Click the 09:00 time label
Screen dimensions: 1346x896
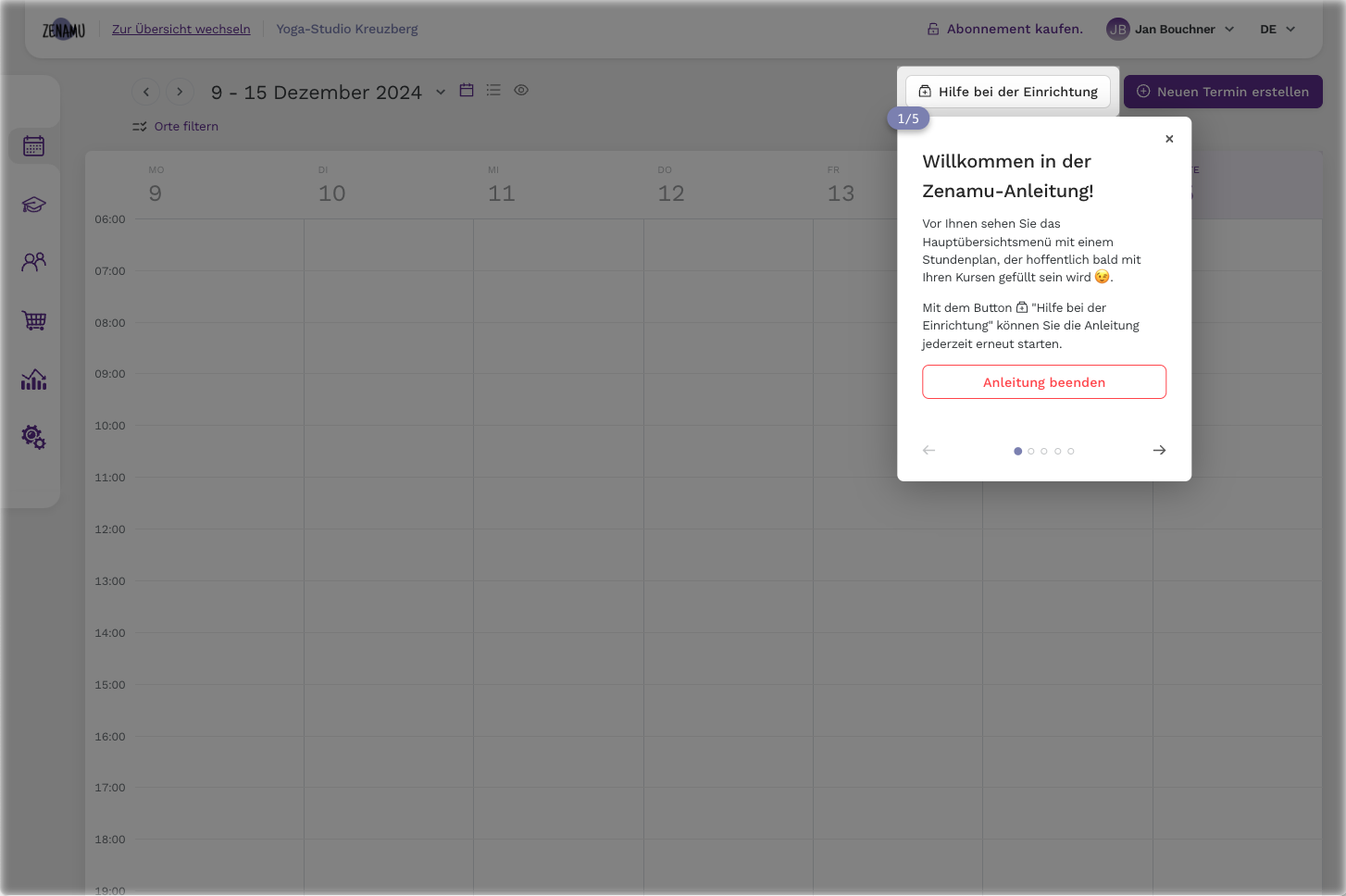click(x=110, y=374)
